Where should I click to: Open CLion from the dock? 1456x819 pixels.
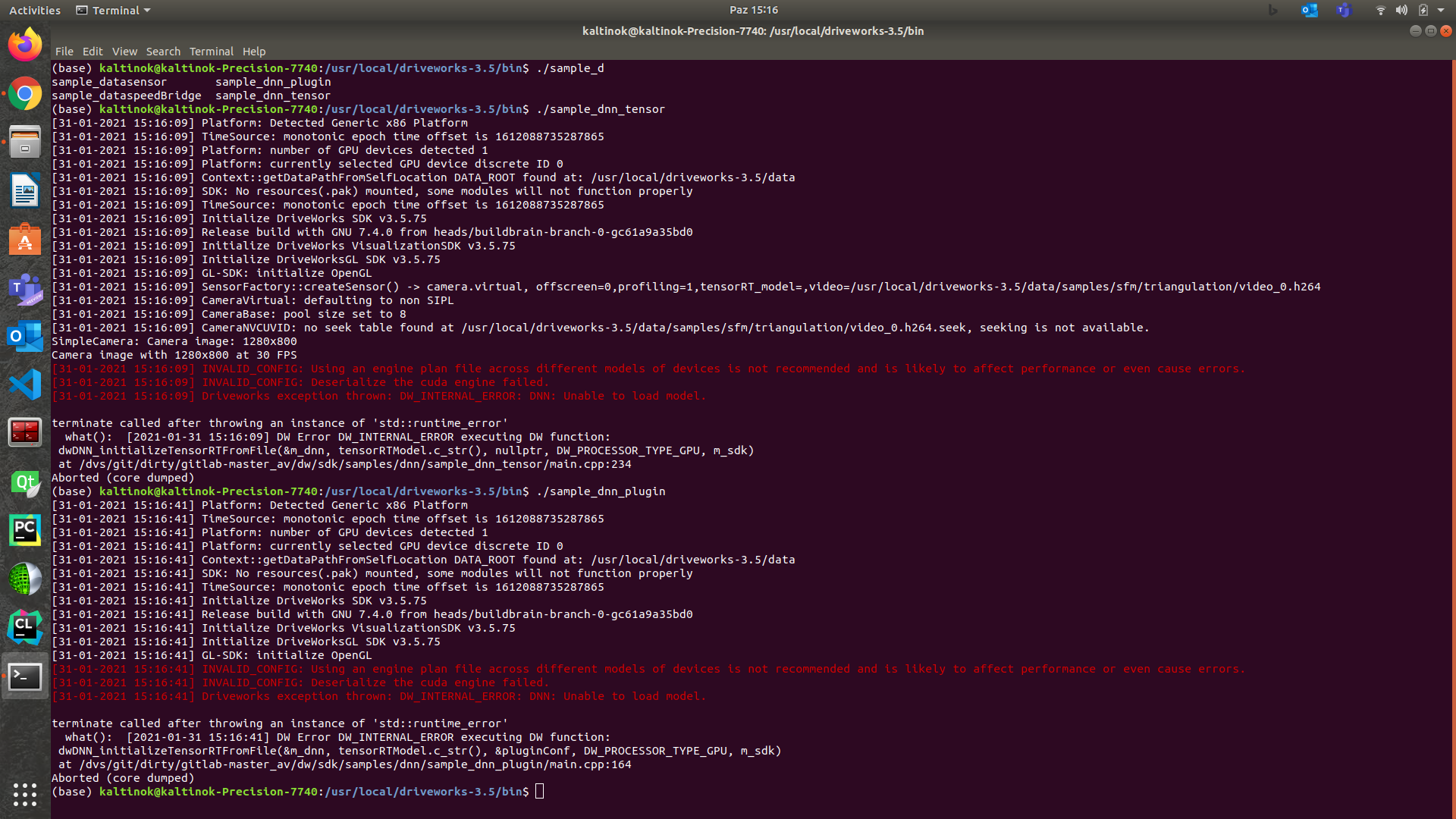click(x=25, y=627)
